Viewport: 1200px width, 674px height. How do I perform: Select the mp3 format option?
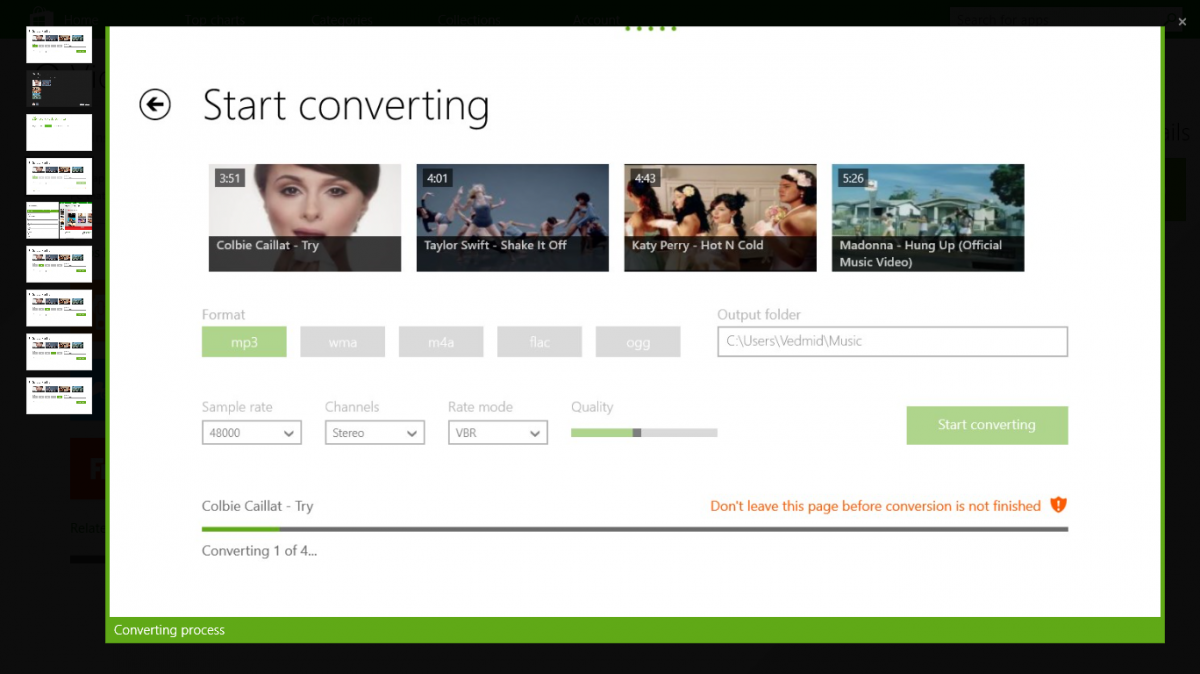point(244,342)
